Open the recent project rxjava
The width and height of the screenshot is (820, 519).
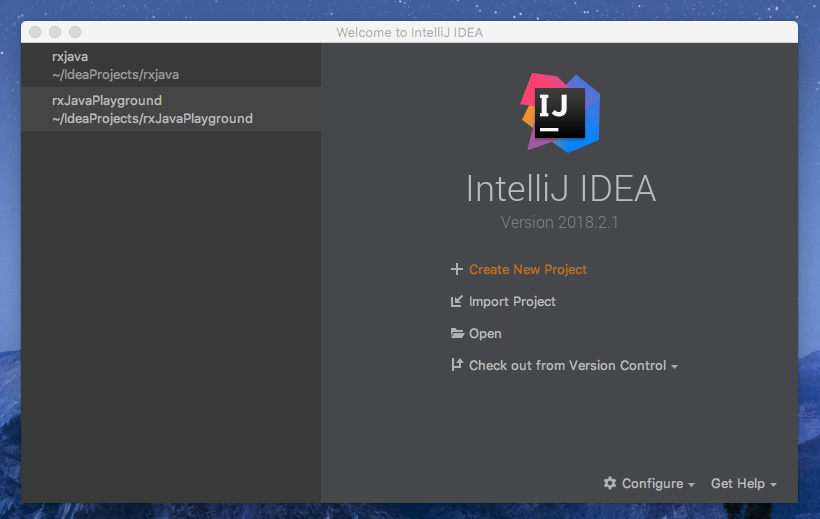pos(171,65)
